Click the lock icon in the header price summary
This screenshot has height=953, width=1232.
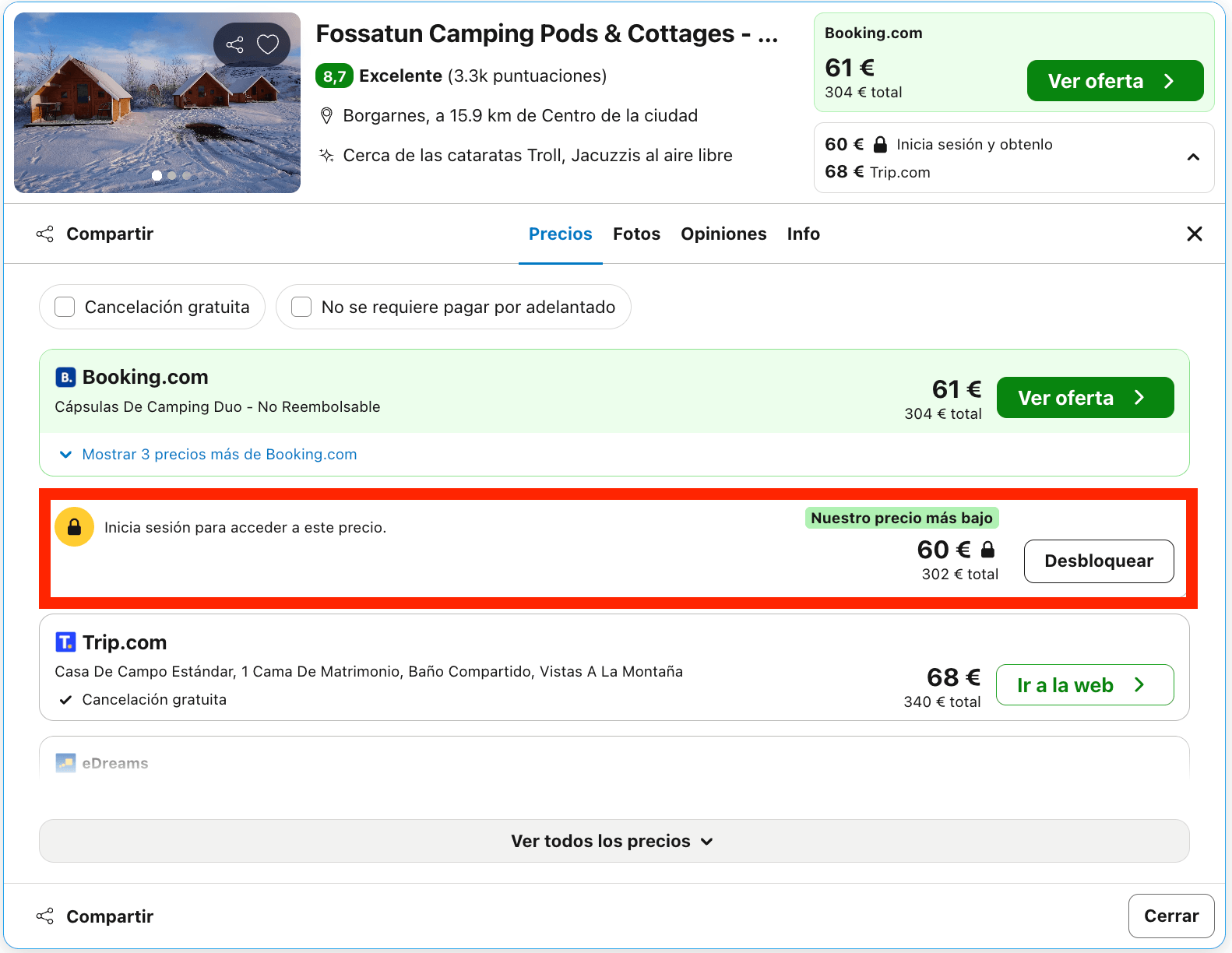(880, 144)
